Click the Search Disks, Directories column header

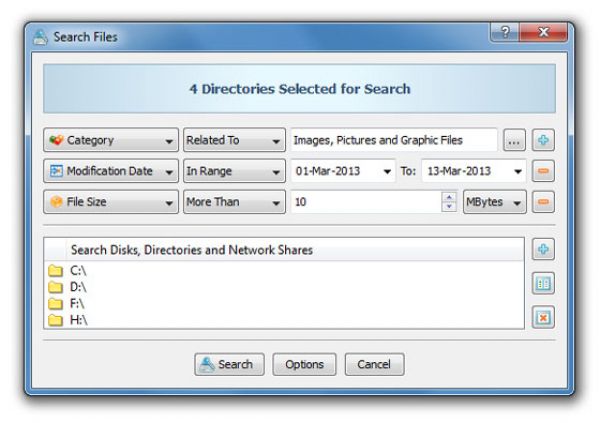pos(295,250)
